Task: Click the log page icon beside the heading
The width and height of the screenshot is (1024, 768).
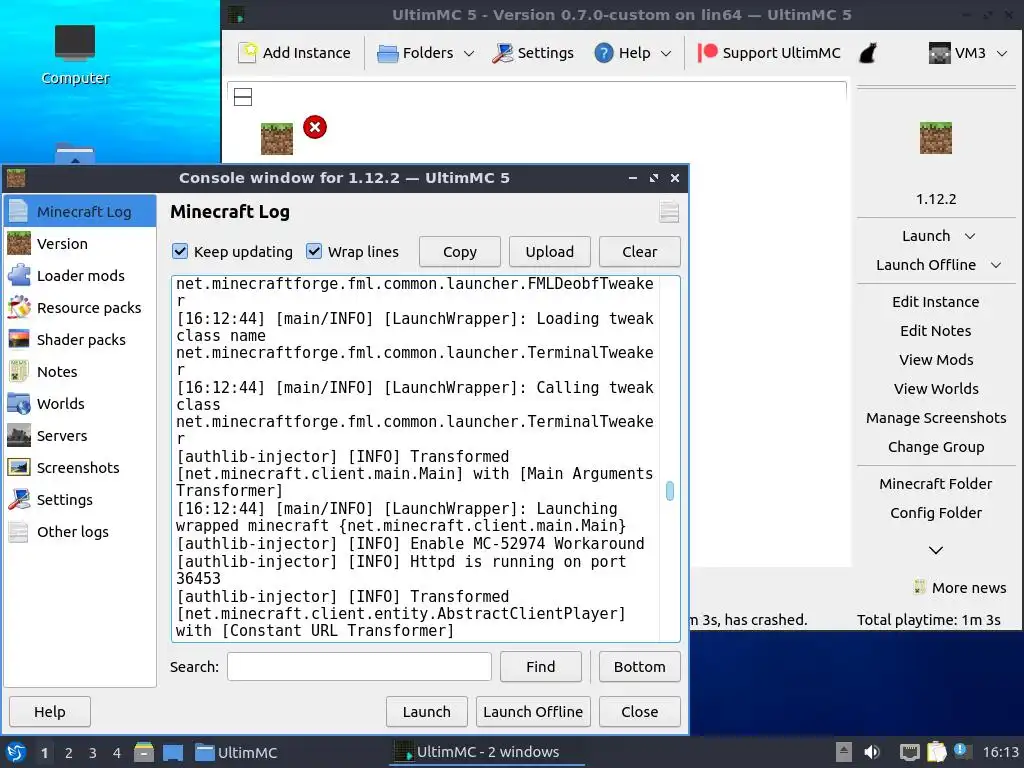Action: click(669, 212)
